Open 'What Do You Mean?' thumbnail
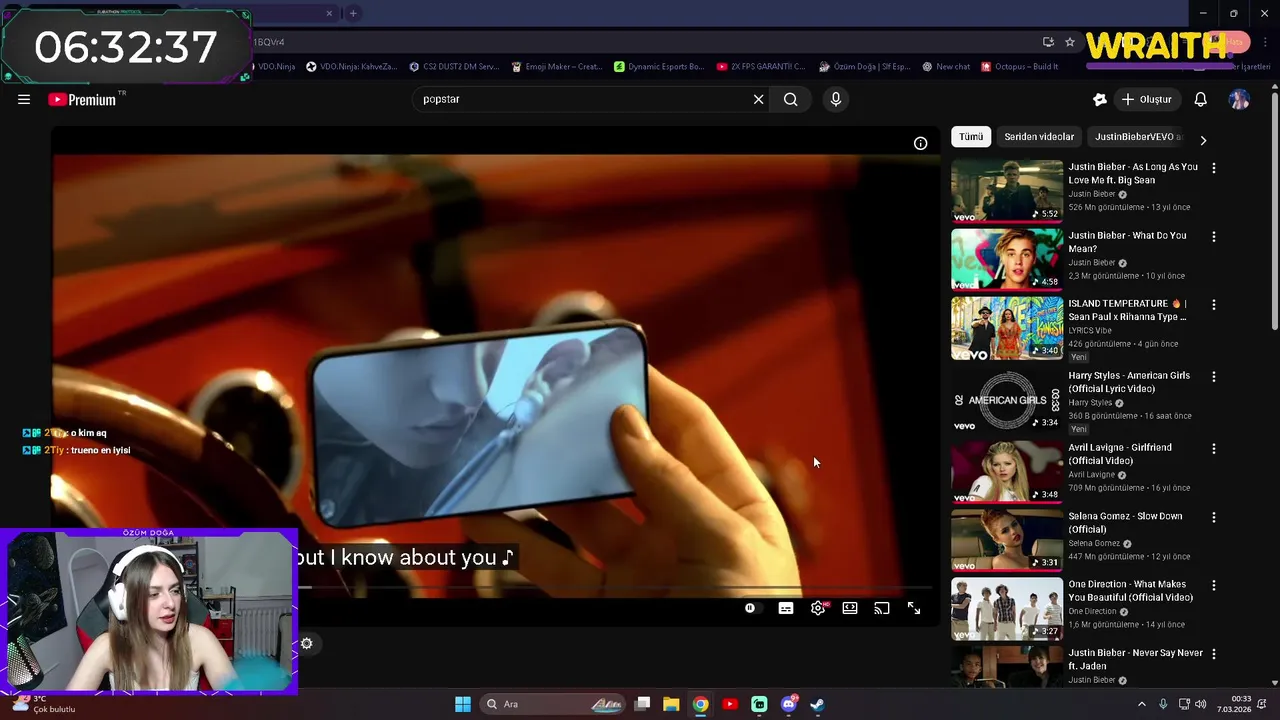Viewport: 1280px width, 720px height. pos(1007,259)
